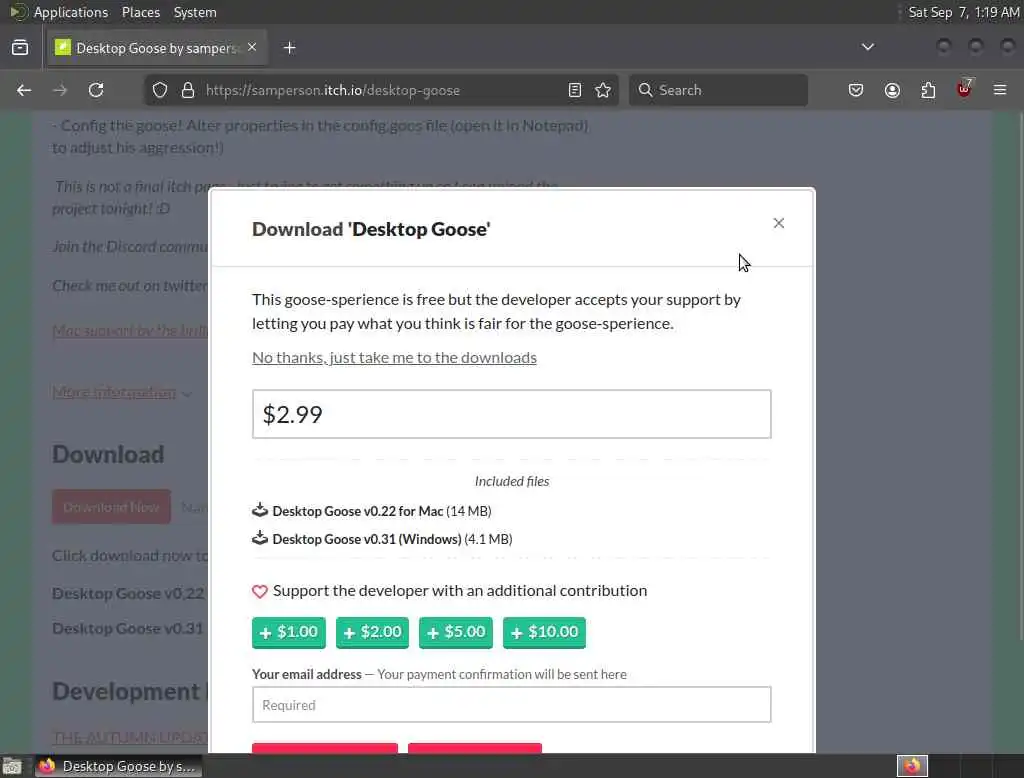Reload the current page
Image resolution: width=1024 pixels, height=778 pixels.
(x=96, y=90)
